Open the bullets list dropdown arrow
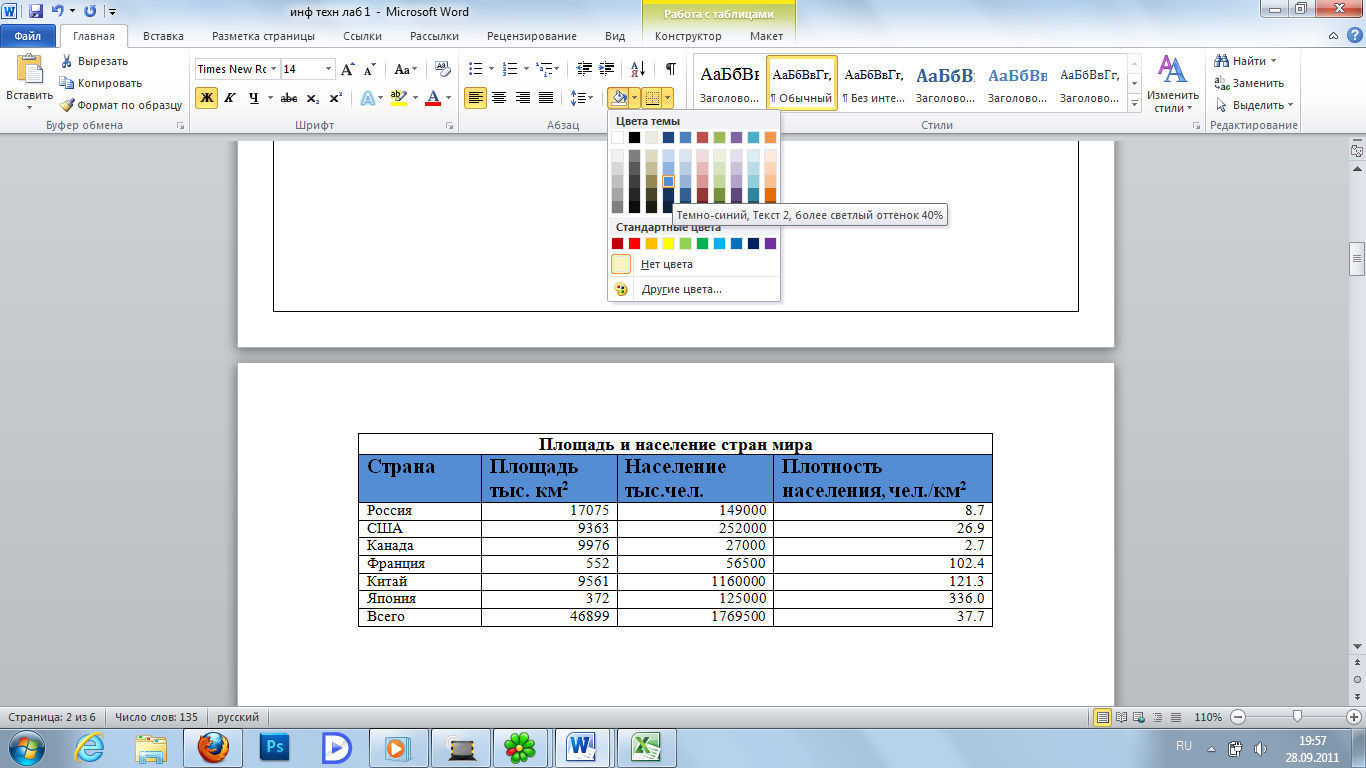The width and height of the screenshot is (1366, 768). tap(491, 69)
